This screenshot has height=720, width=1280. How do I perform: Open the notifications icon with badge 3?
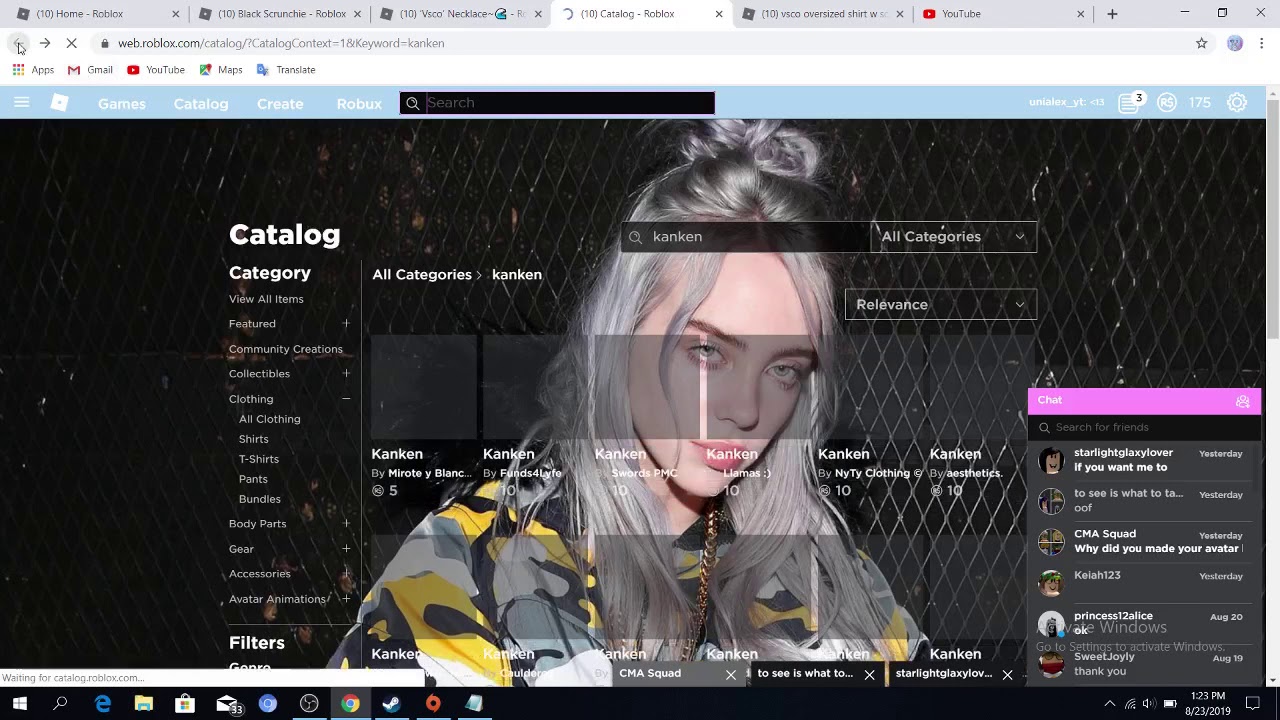pos(1130,102)
